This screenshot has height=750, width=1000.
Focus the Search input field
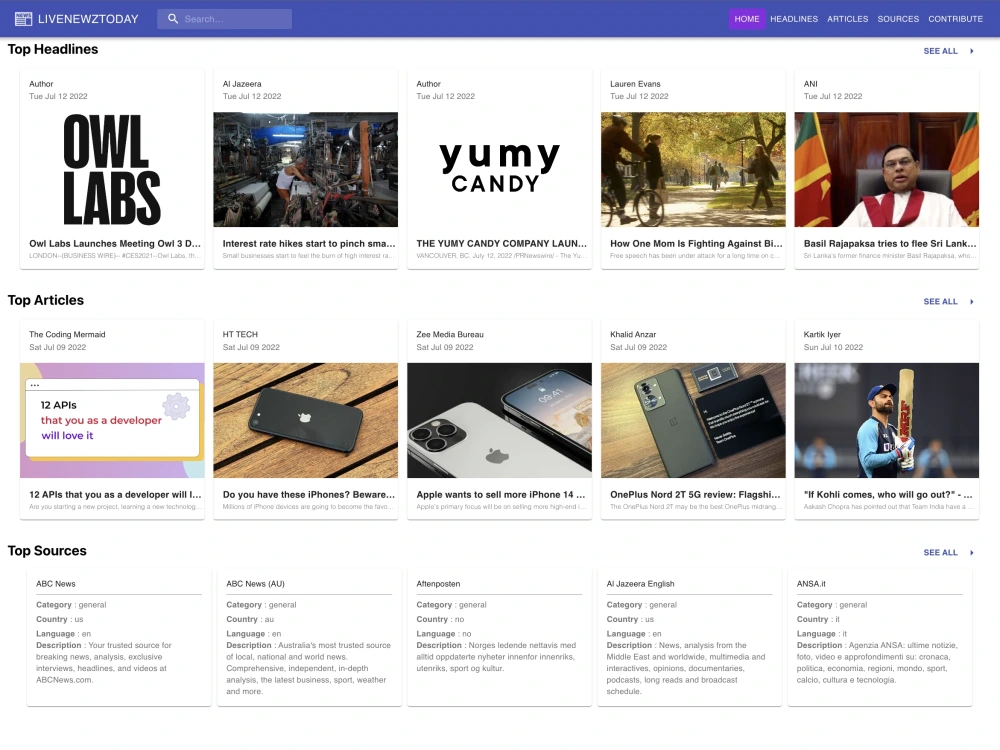click(224, 19)
